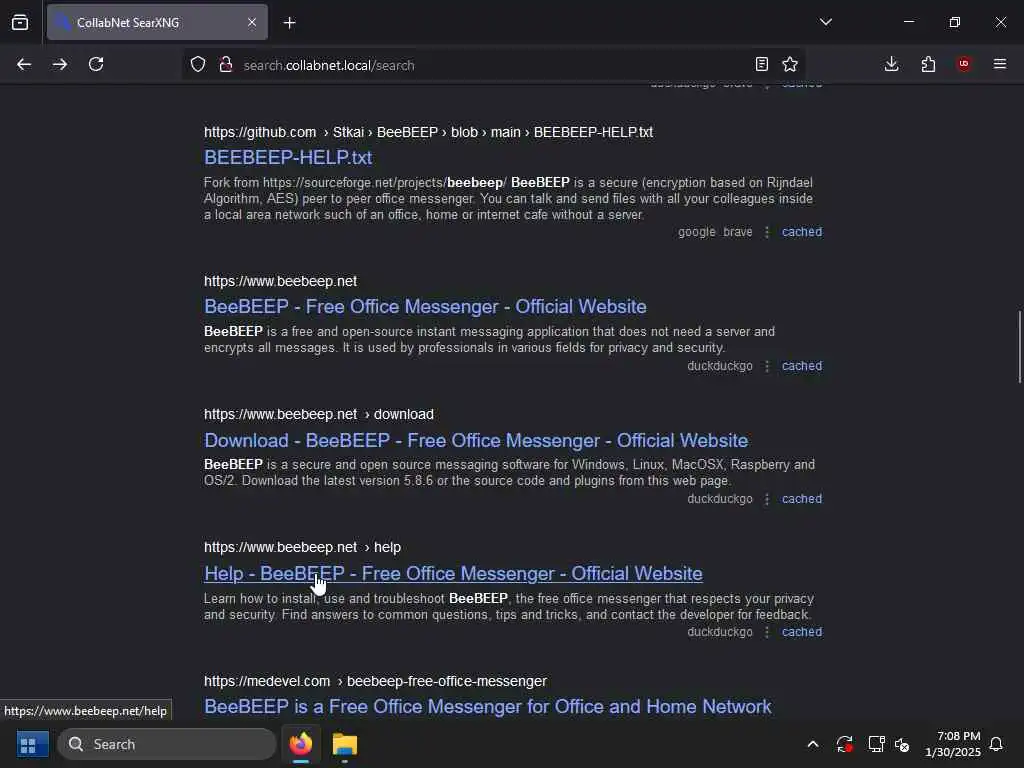This screenshot has height=768, width=1024.
Task: Click 'brave' engine label under BEEBEEP-HELP.txt
Action: click(737, 232)
